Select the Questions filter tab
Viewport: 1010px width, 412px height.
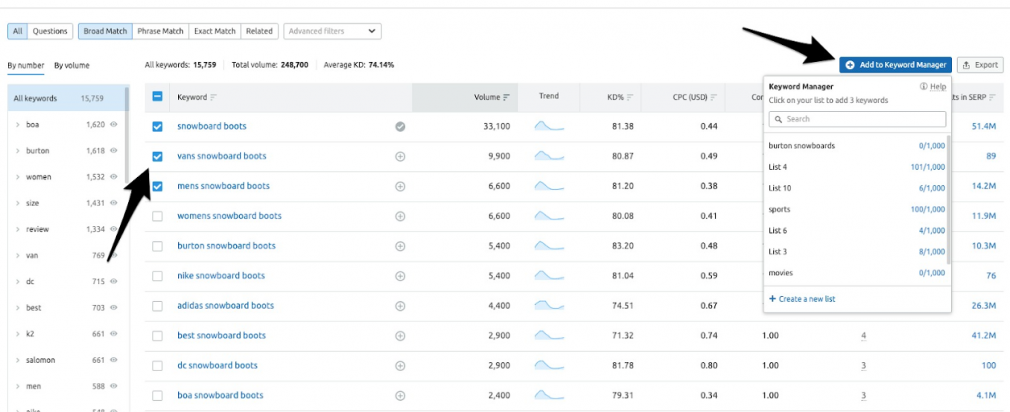(50, 31)
